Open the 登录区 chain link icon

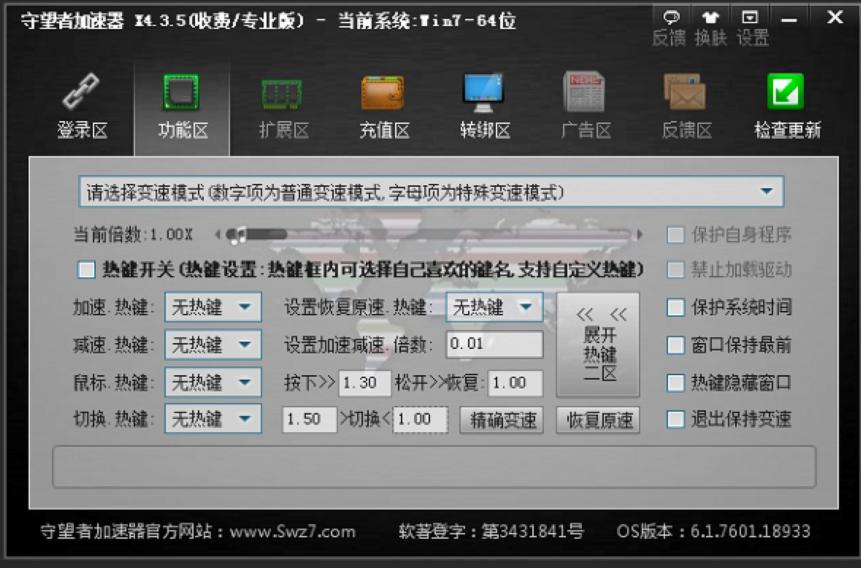[81, 91]
